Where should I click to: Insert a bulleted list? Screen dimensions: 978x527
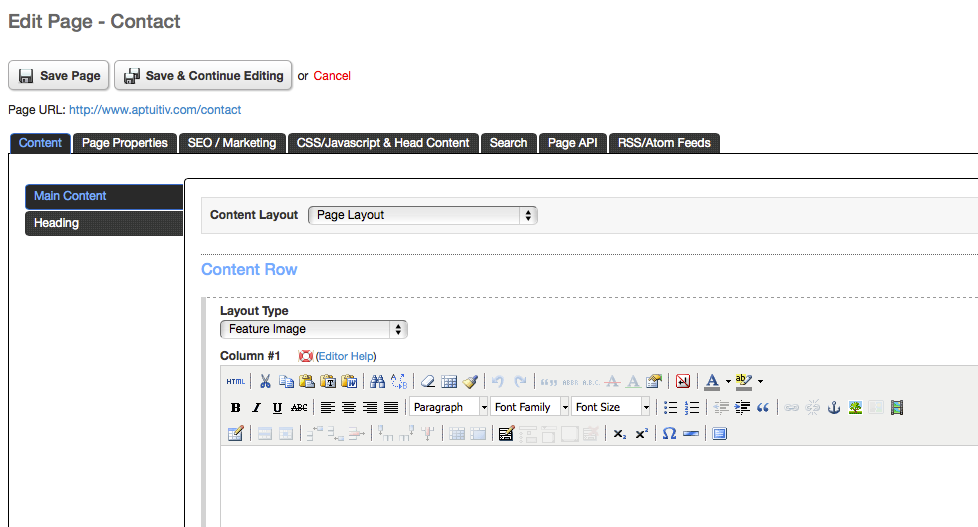click(x=671, y=407)
